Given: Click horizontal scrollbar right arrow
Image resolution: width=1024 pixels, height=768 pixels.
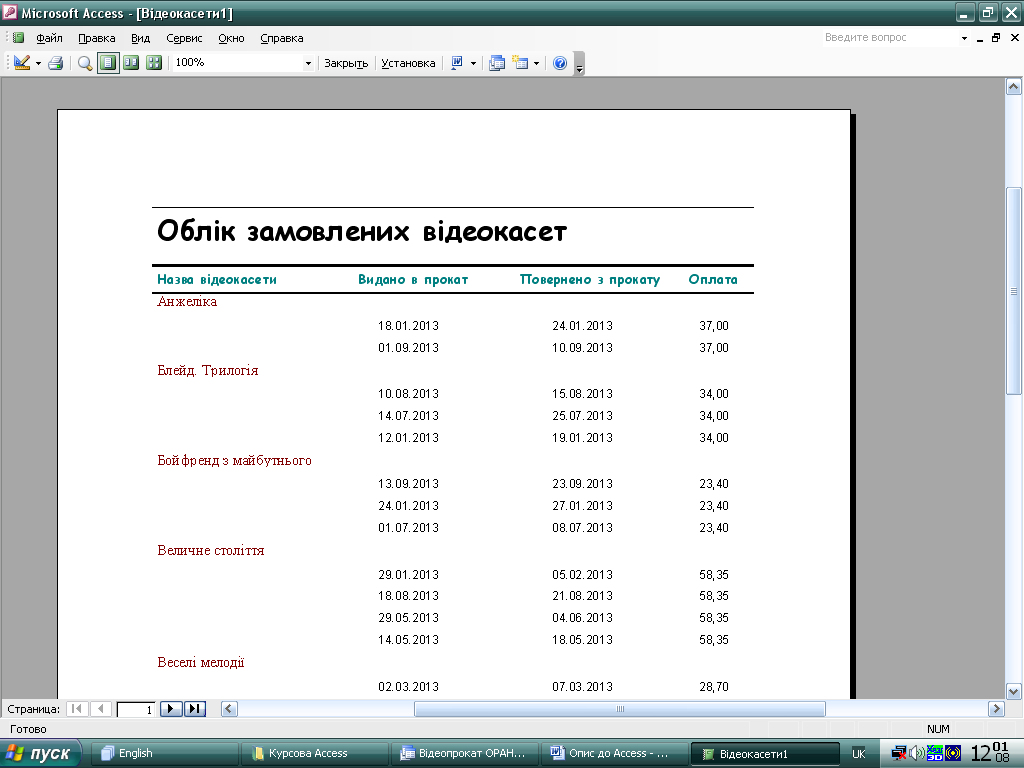Looking at the screenshot, I should coord(996,709).
